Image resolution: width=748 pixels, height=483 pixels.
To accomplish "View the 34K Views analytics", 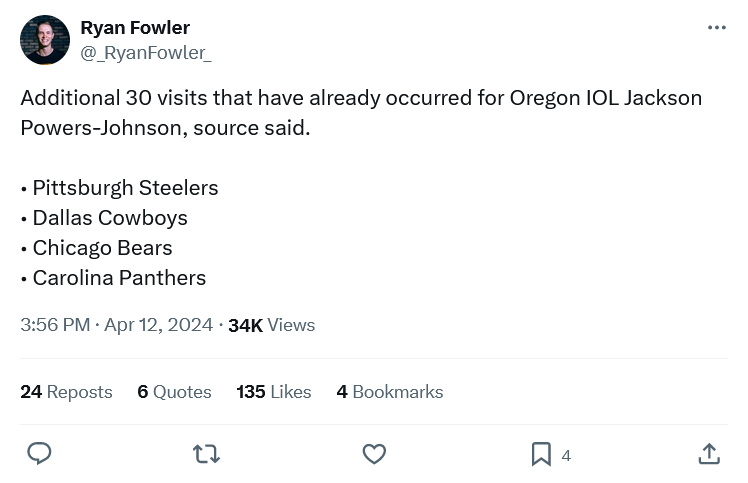I will (271, 325).
